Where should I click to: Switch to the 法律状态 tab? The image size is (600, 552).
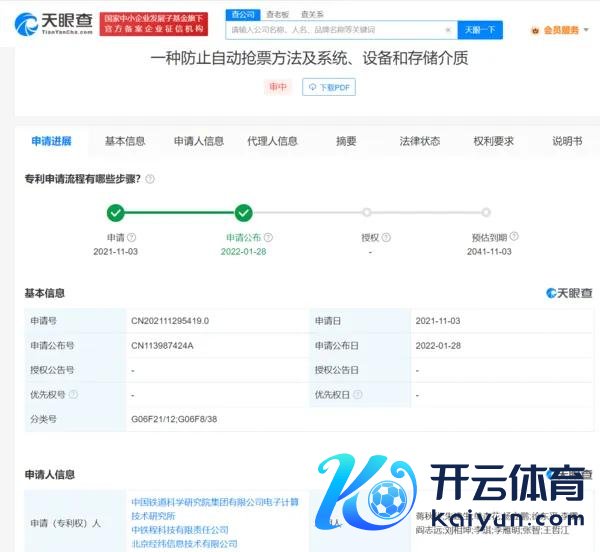(419, 141)
